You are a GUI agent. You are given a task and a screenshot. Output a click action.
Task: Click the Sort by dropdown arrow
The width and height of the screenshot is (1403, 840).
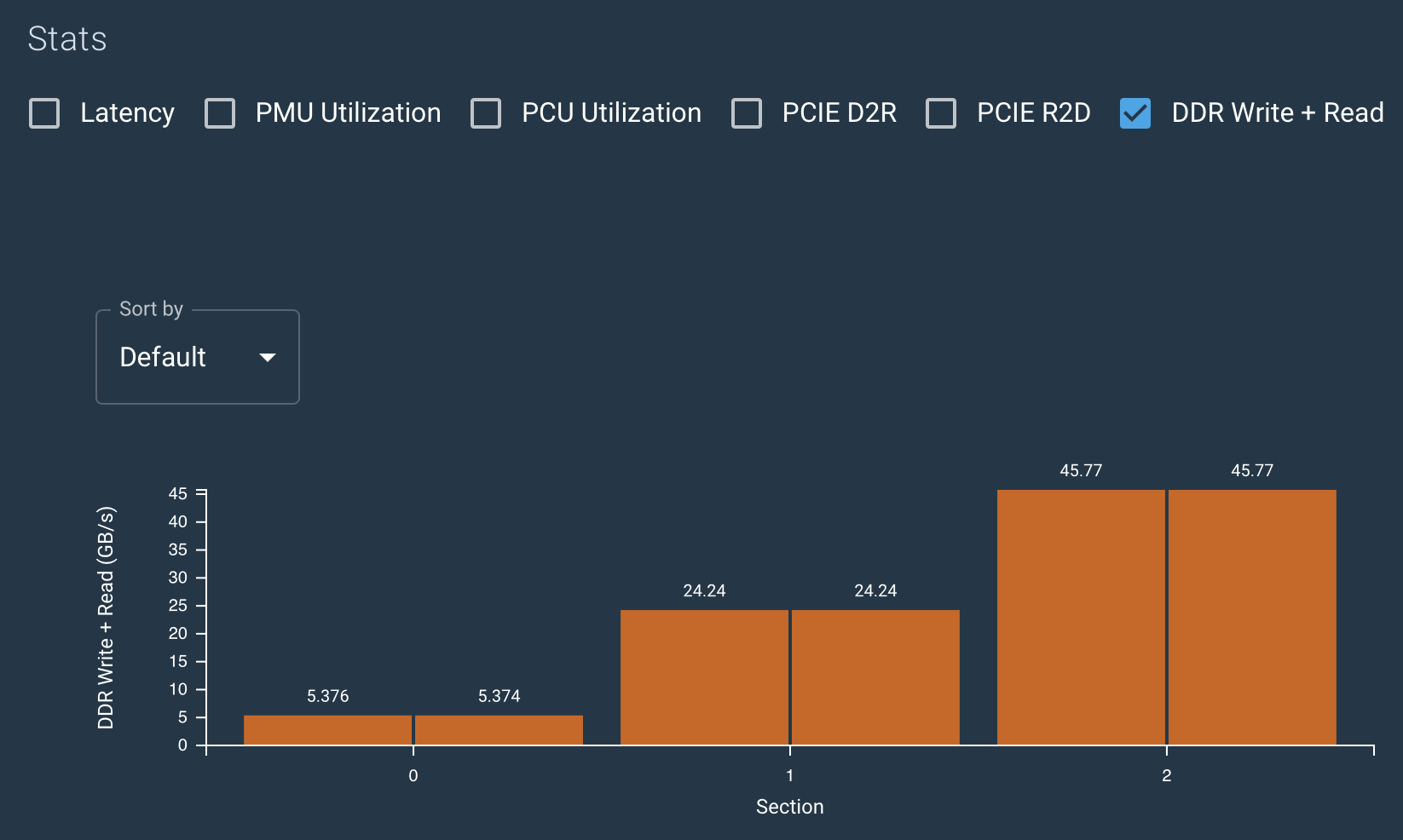[268, 358]
